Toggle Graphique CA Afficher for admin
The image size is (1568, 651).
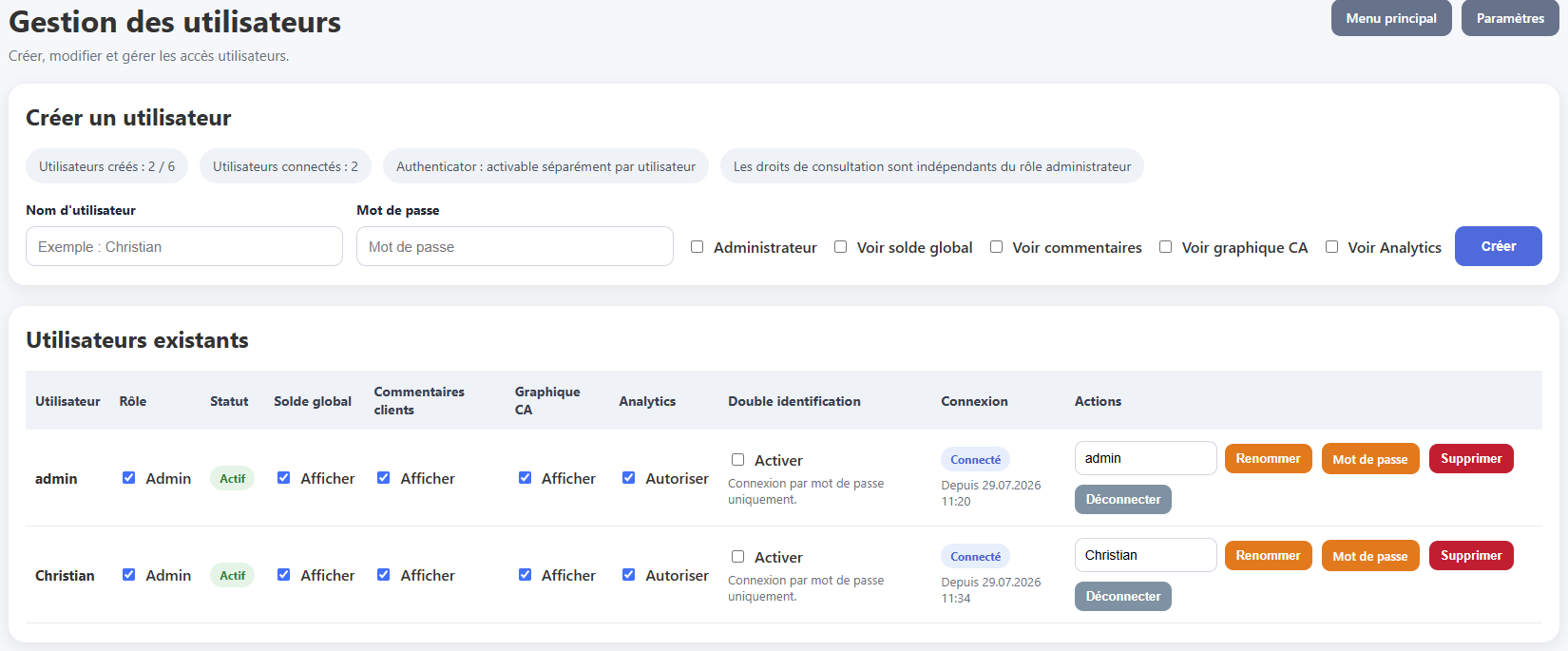[x=525, y=478]
